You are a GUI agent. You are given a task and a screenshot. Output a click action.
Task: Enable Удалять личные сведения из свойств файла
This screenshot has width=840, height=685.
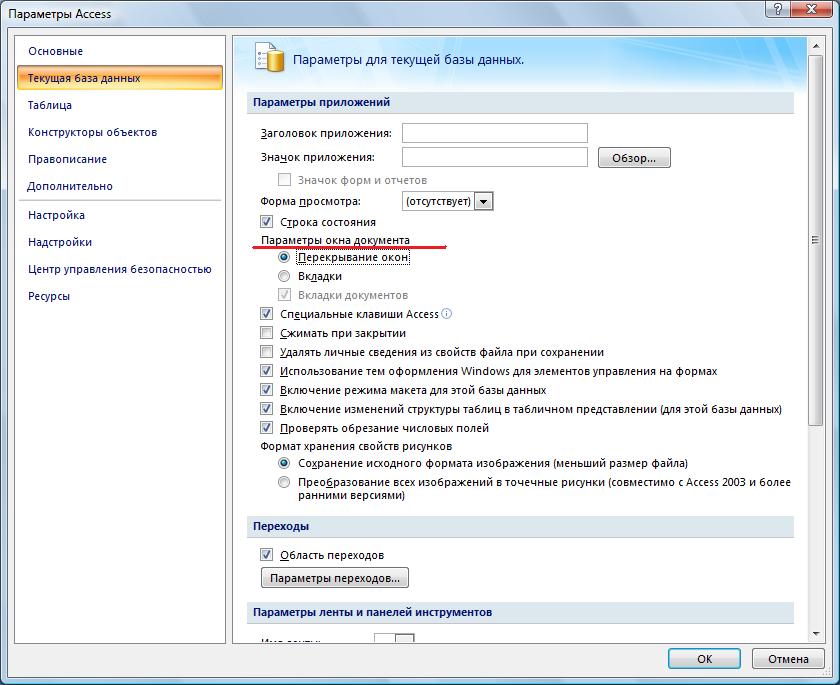[266, 352]
